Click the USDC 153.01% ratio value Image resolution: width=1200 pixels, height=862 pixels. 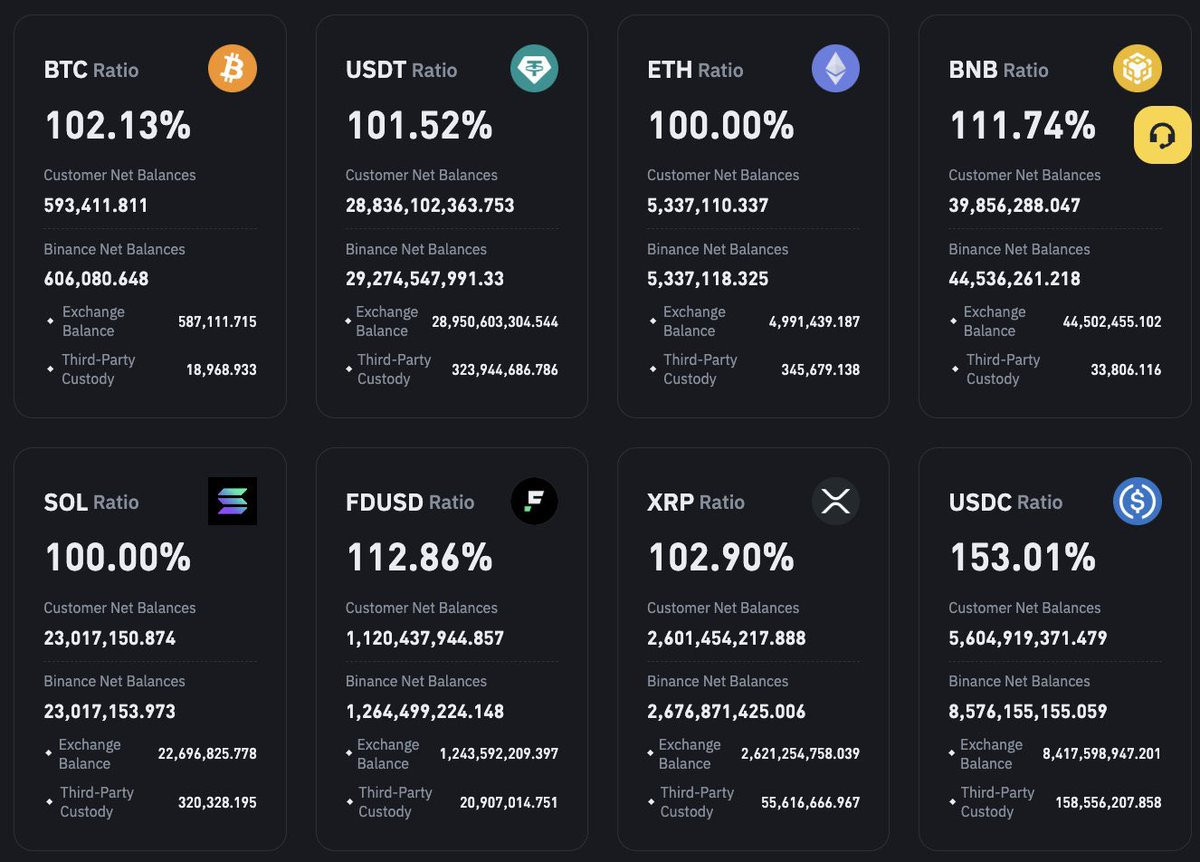(1022, 557)
